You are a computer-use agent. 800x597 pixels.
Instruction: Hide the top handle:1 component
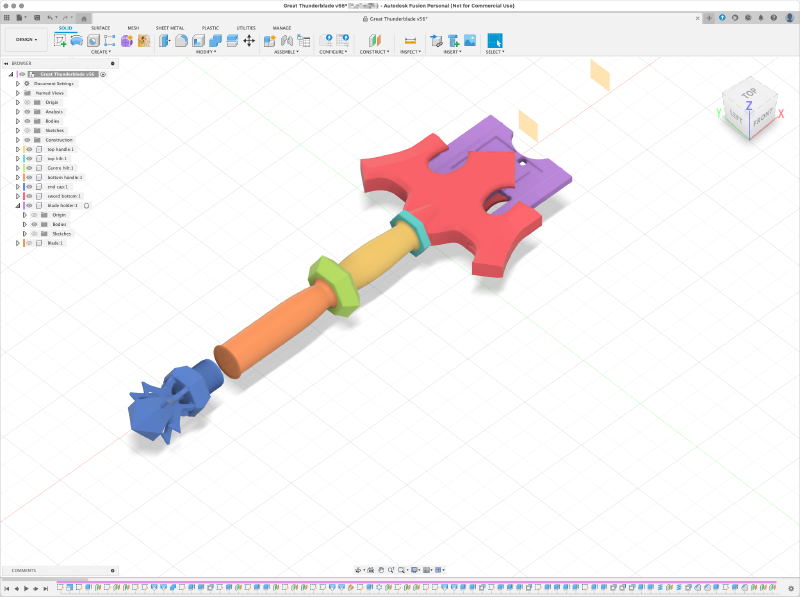click(x=30, y=150)
